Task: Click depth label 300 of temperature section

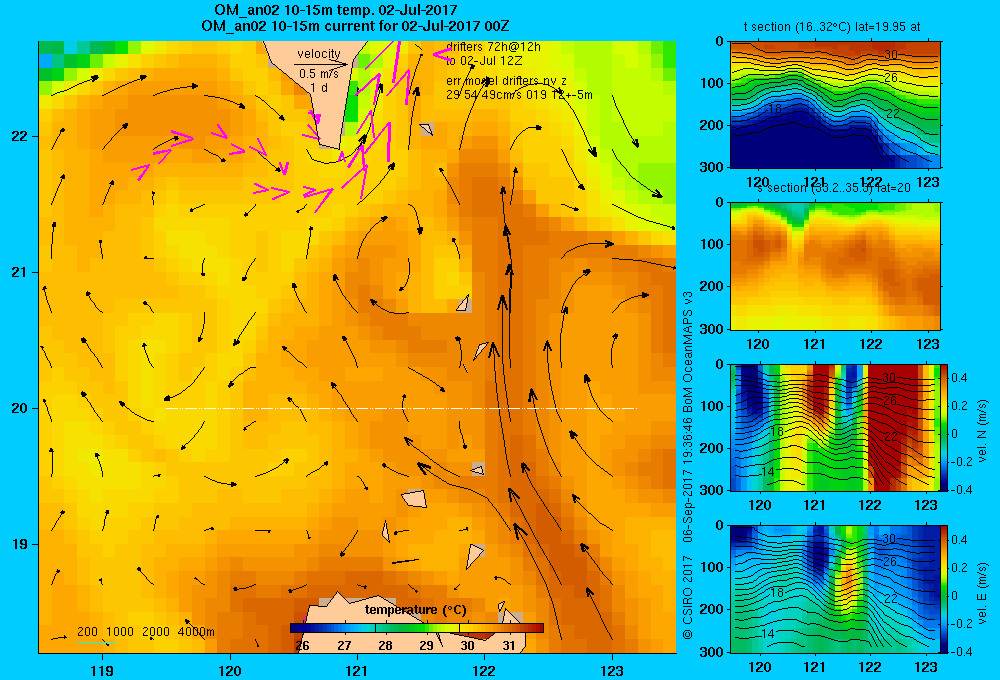Action: pyautogui.click(x=711, y=167)
